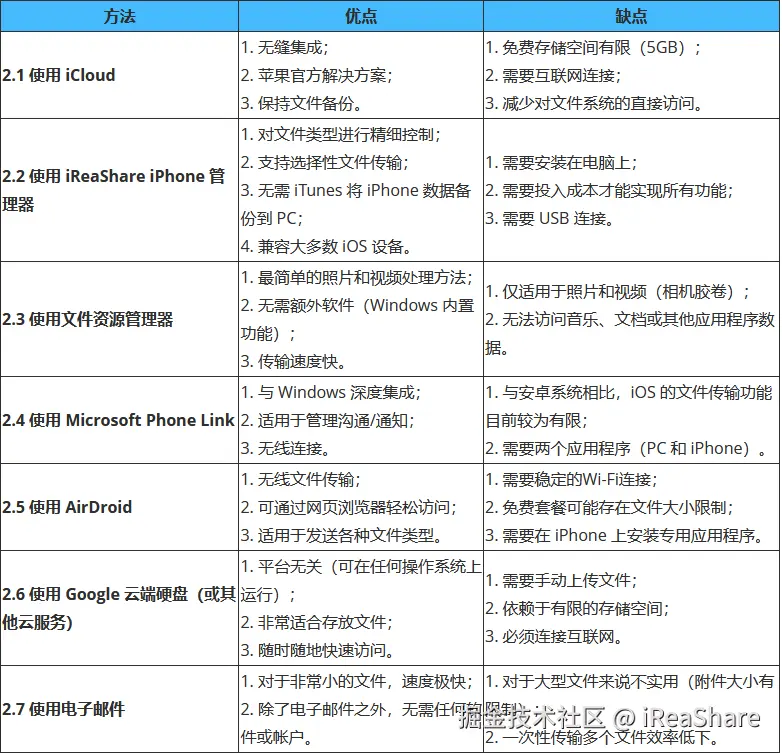Click the line 对于非常小的文件，速度极快
This screenshot has height=753, width=782.
coord(357,681)
